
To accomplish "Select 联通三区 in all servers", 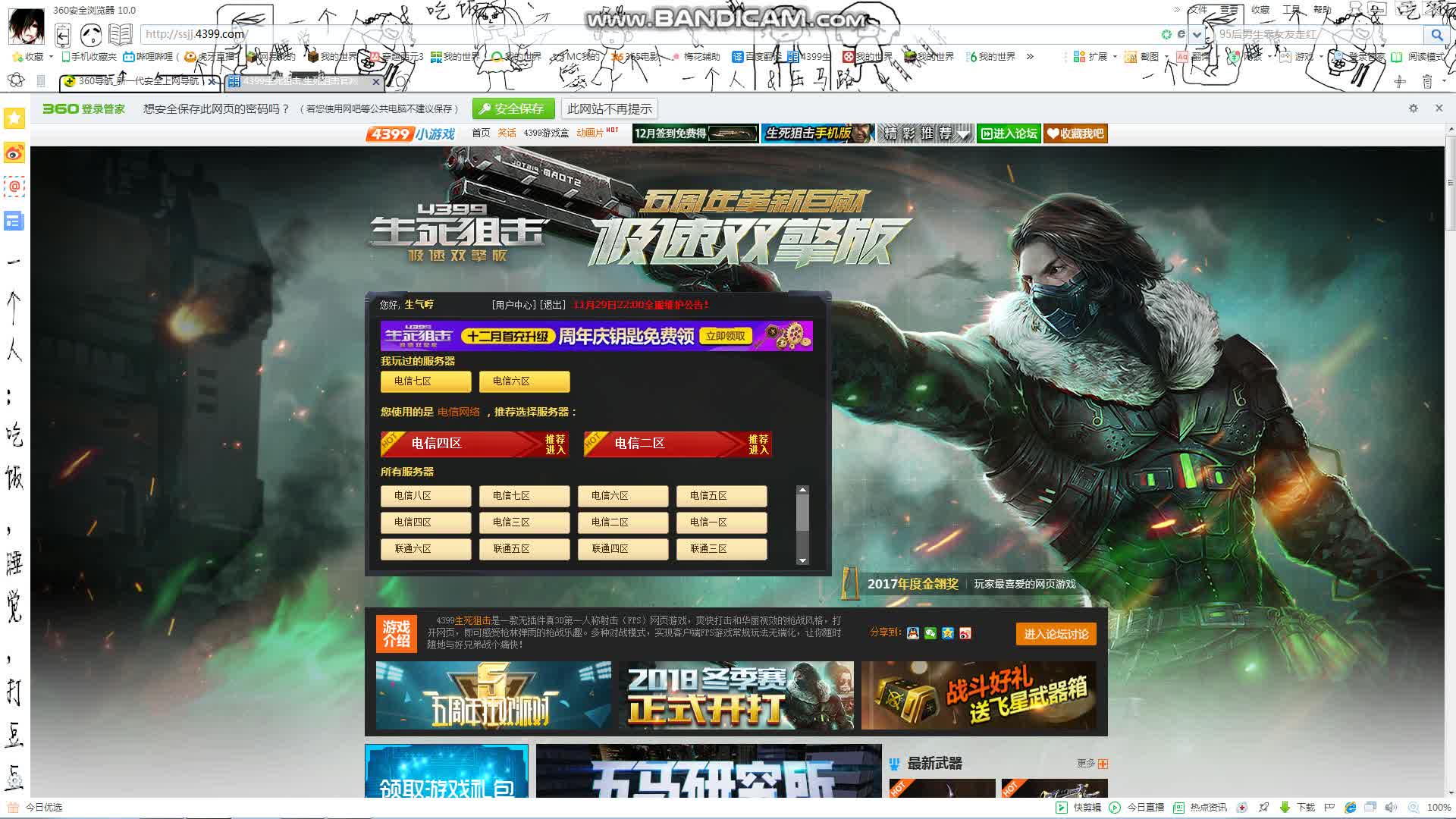I will point(721,549).
